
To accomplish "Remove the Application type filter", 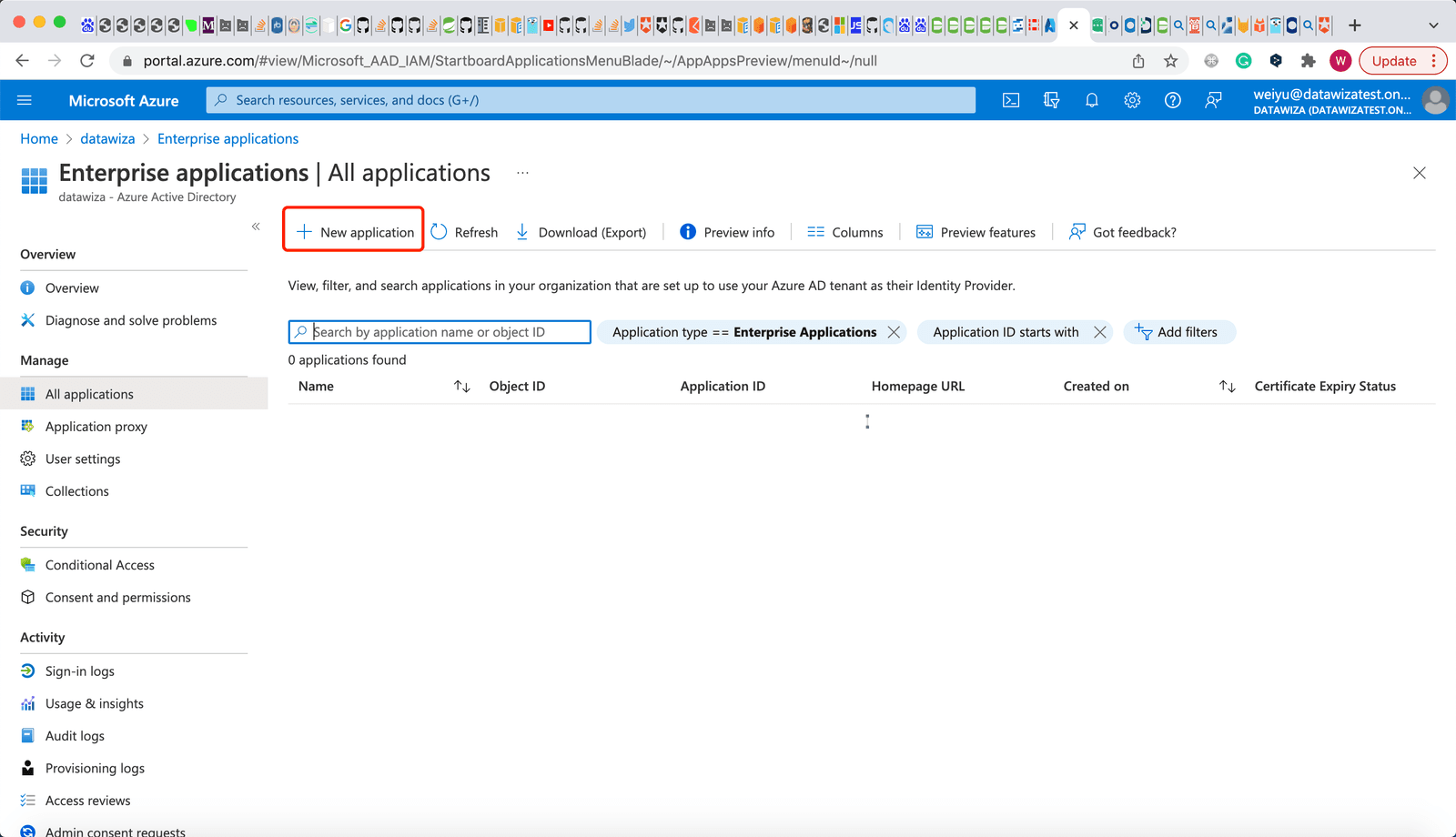I will click(894, 332).
